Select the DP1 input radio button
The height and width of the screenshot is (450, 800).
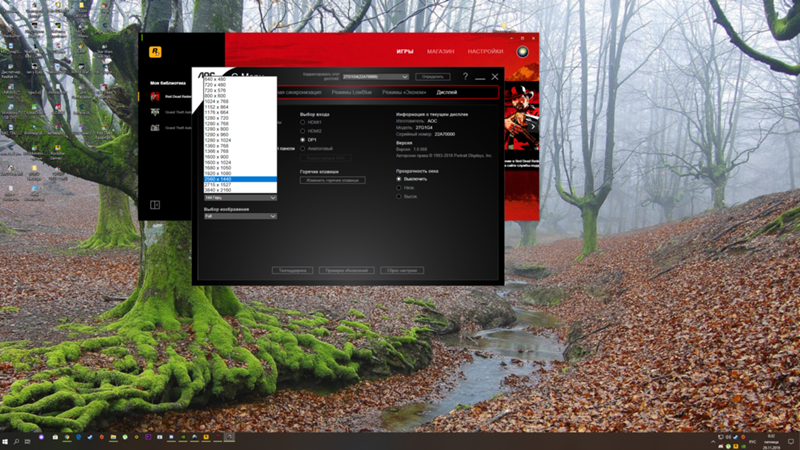[x=303, y=140]
